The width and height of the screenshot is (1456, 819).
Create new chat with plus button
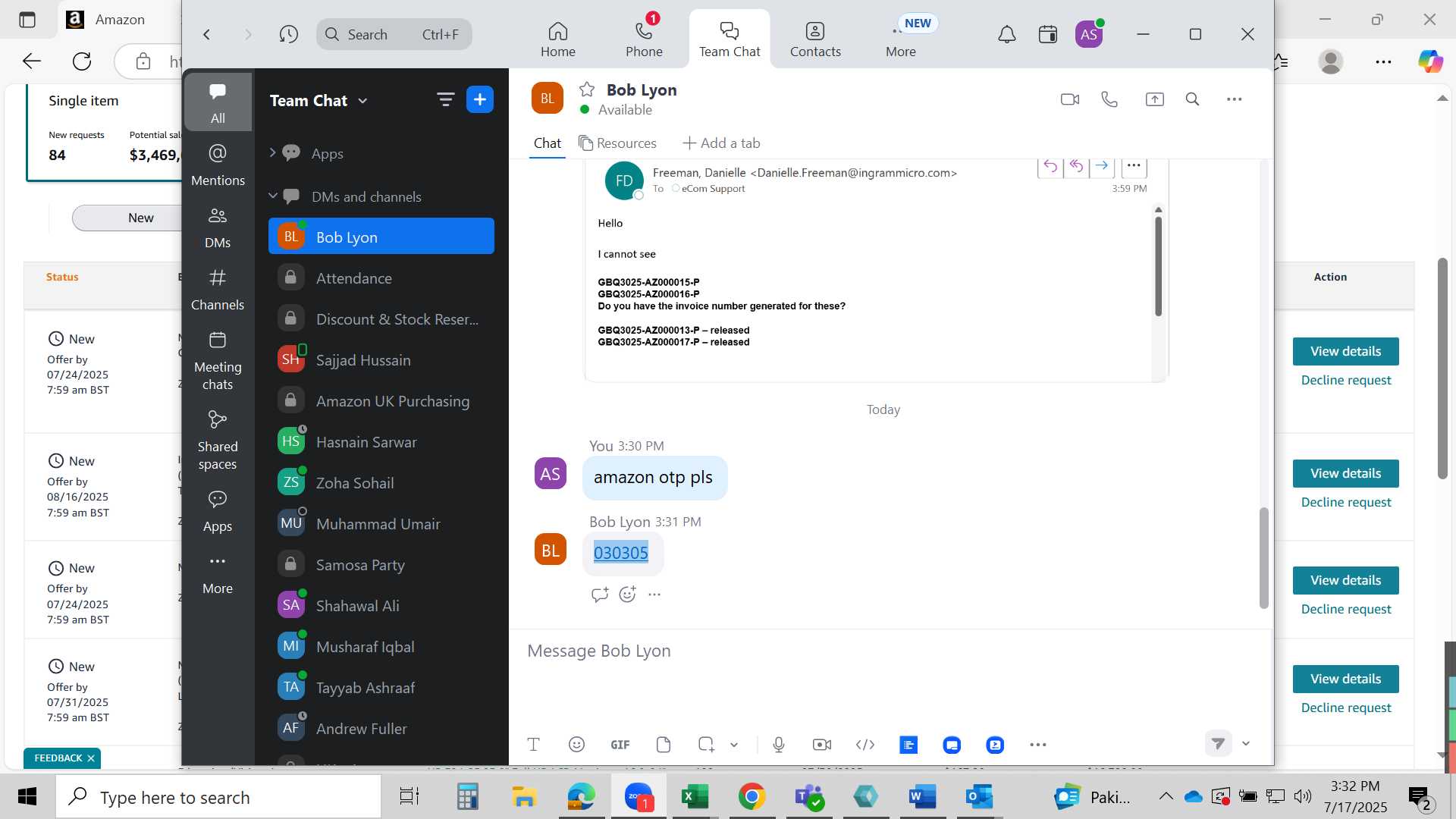click(x=480, y=99)
